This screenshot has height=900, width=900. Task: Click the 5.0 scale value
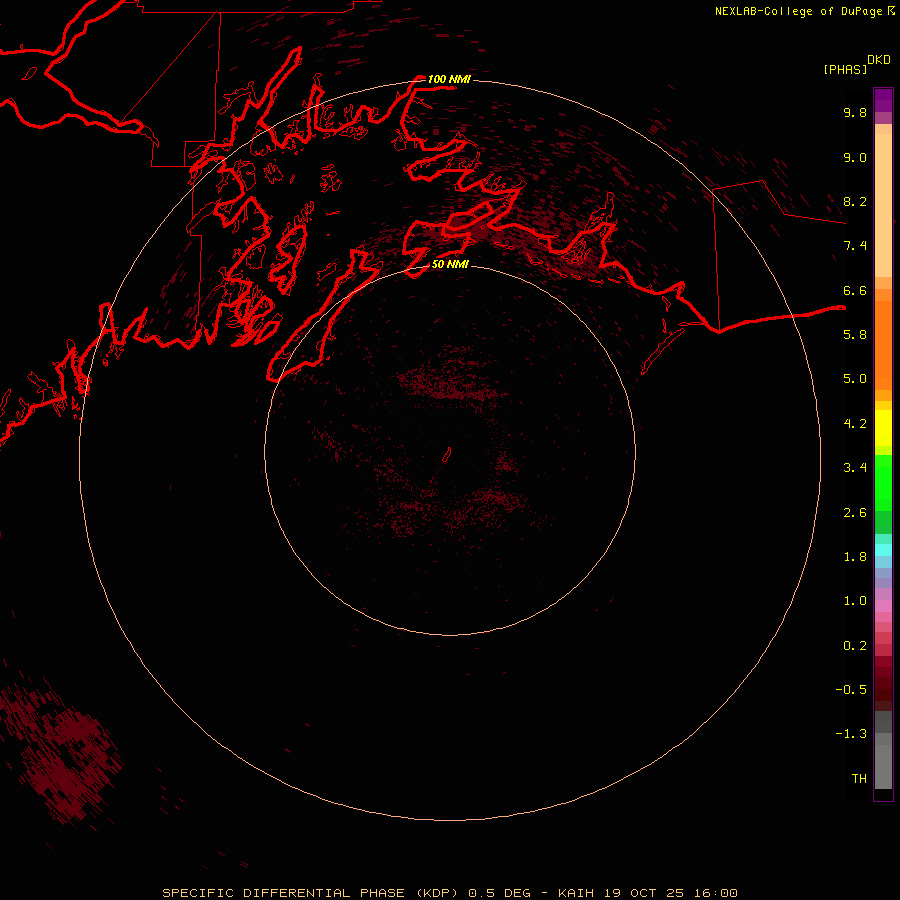(855, 379)
